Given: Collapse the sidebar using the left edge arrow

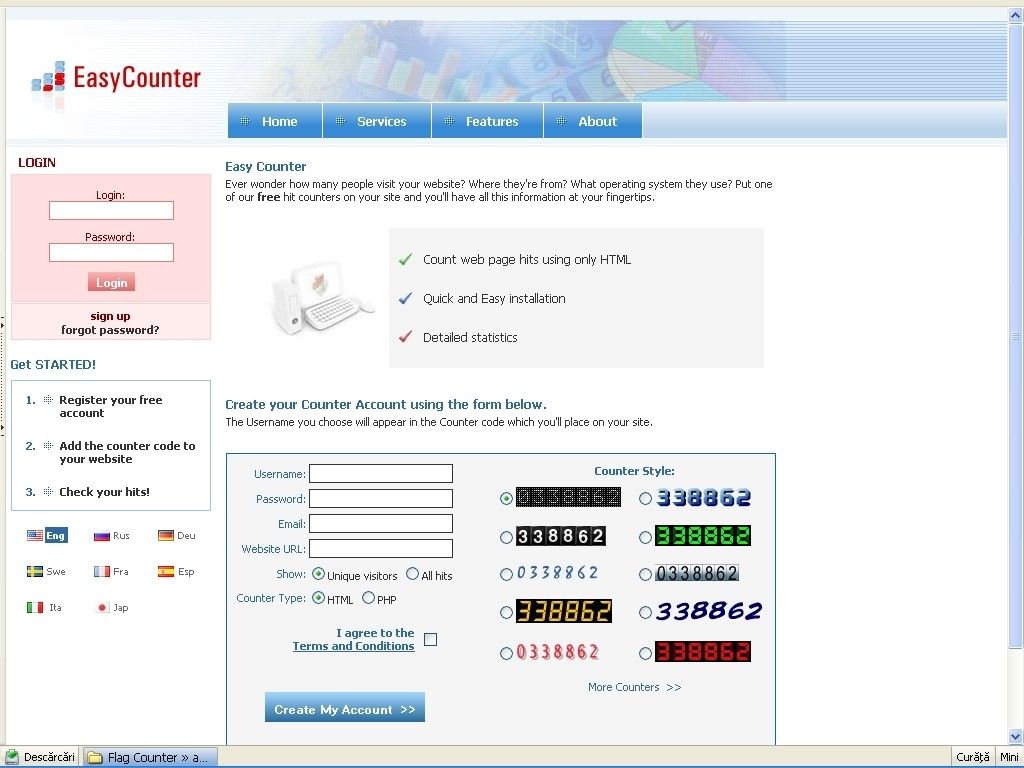Looking at the screenshot, I should pos(4,324).
